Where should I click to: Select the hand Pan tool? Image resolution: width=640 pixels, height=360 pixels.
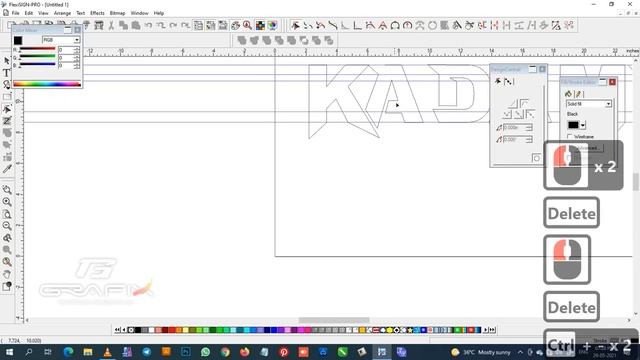click(x=7, y=274)
